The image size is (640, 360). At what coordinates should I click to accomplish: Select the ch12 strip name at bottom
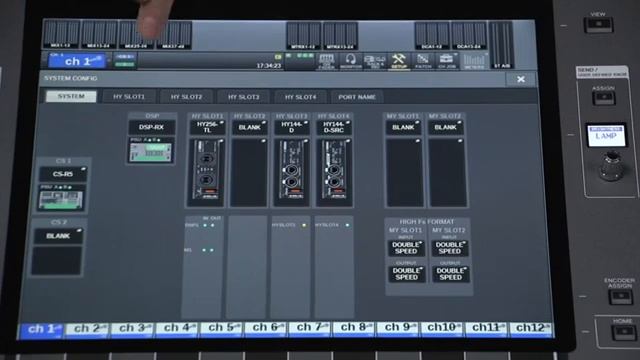point(532,329)
